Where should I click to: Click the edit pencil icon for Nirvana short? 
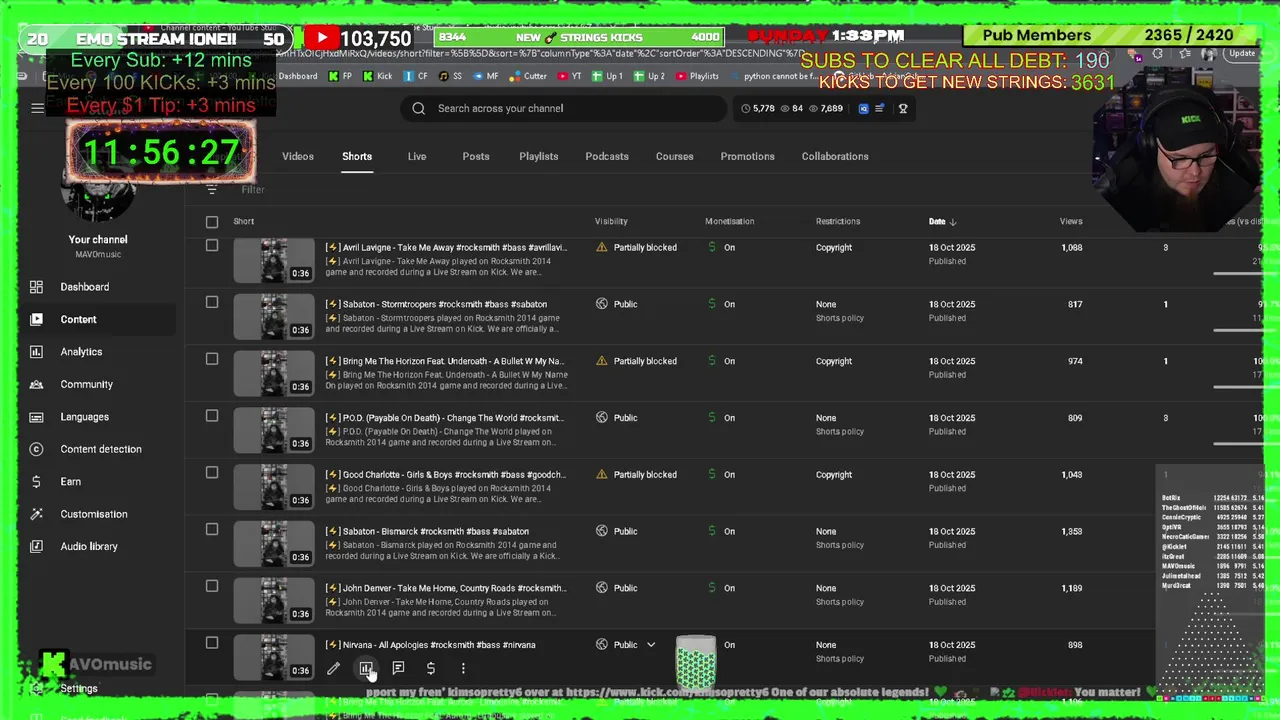click(x=333, y=669)
